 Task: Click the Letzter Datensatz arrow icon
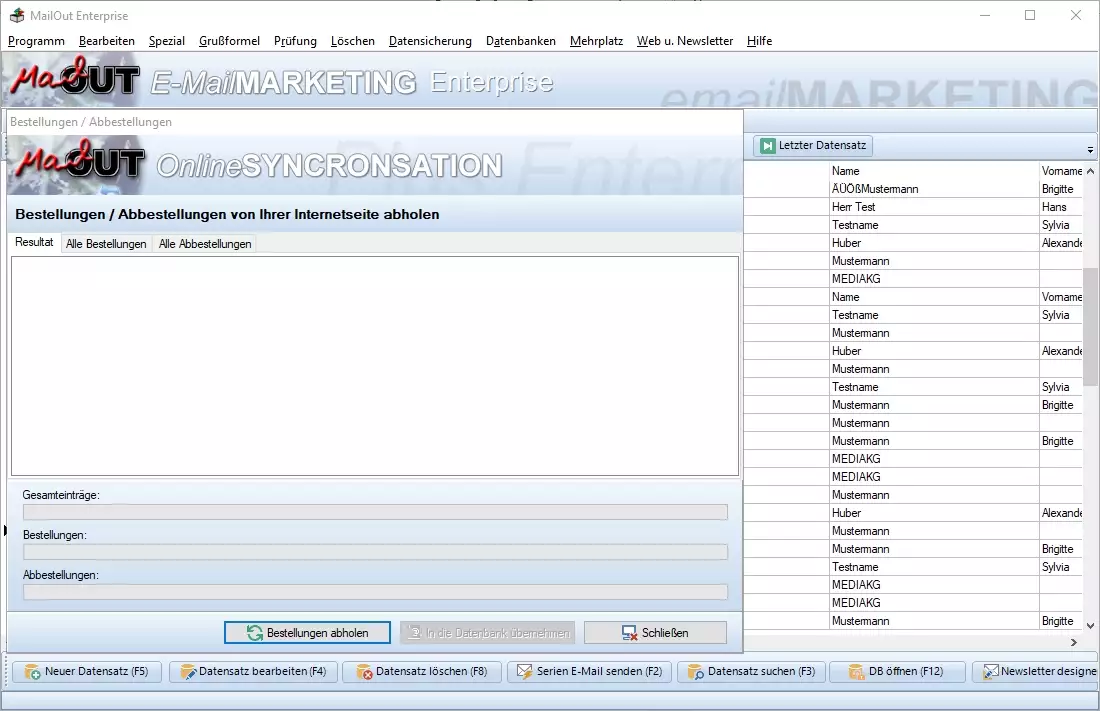pos(767,146)
